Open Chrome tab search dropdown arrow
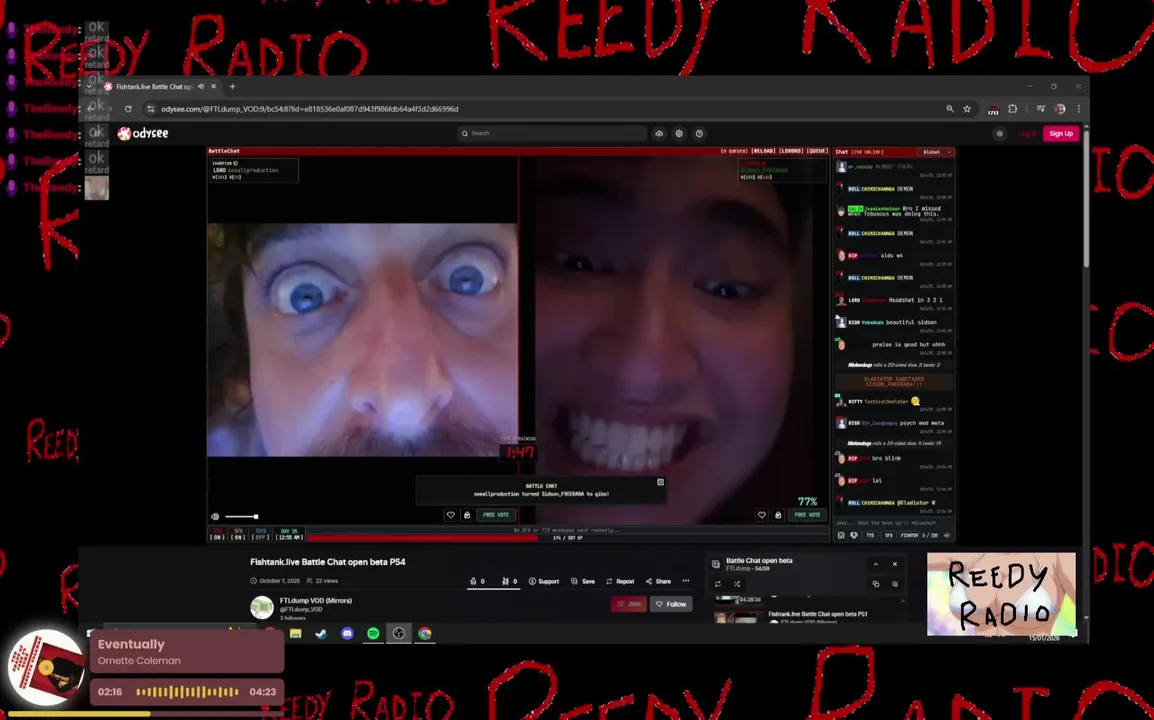 click(x=89, y=86)
